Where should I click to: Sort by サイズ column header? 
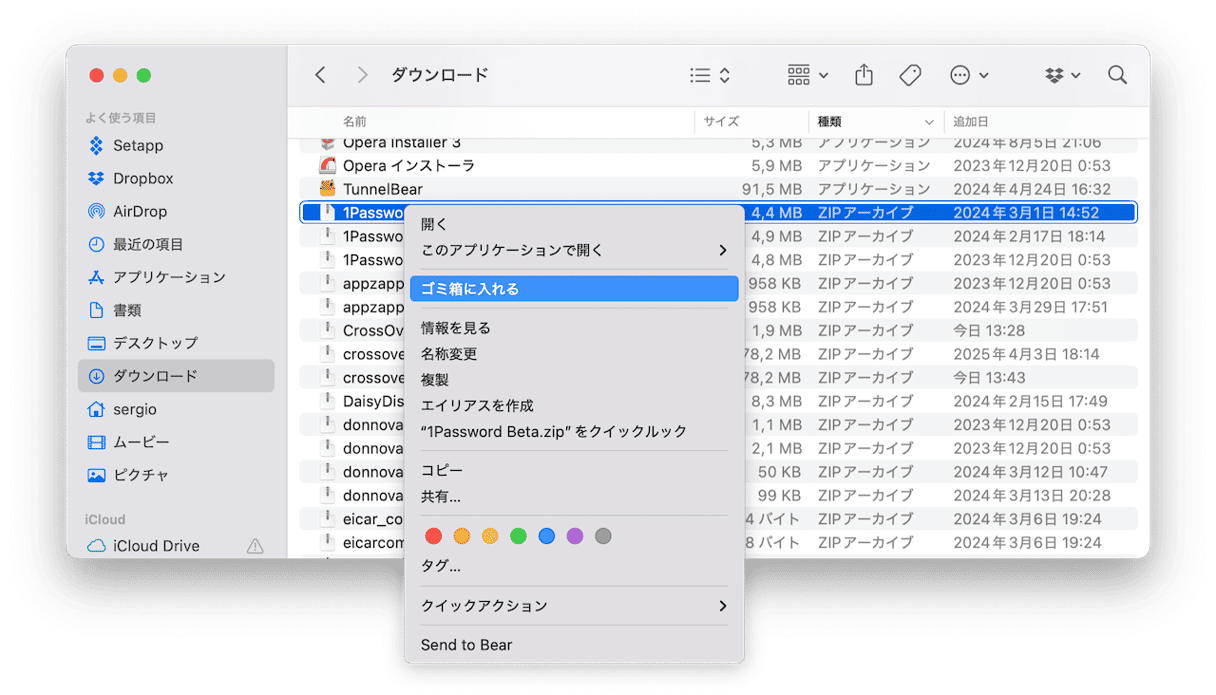coord(721,122)
